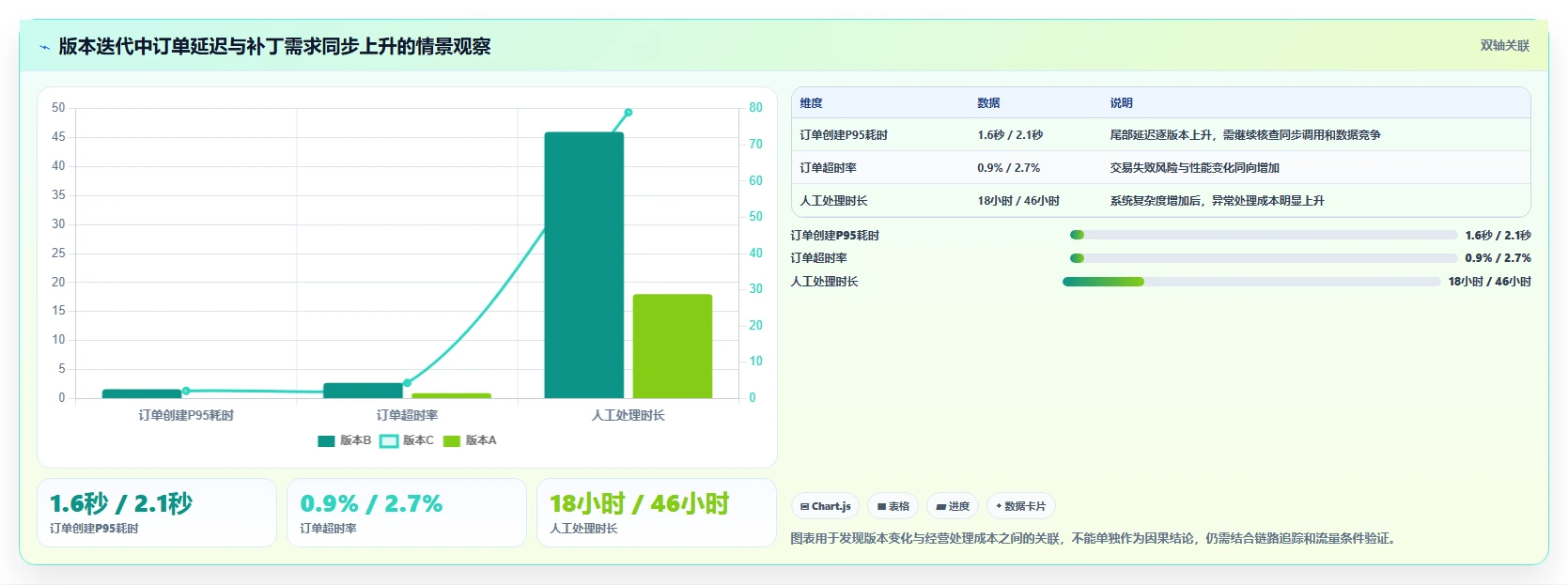The height and width of the screenshot is (585, 1568).
Task: Click the 18小时 / 46小时 value beside progress bar
Action: (1489, 282)
